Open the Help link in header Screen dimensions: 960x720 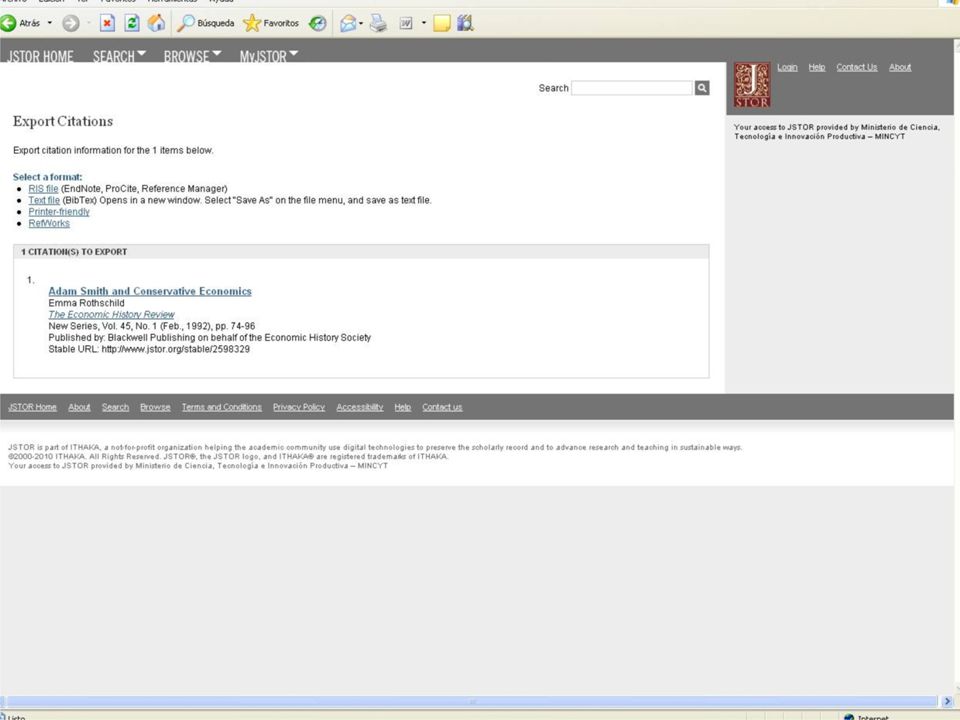click(x=817, y=67)
